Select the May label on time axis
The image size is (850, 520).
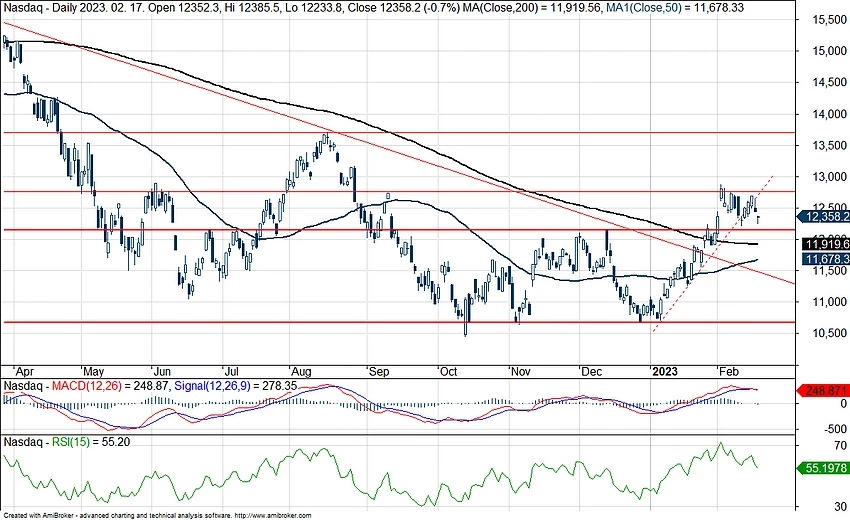(93, 372)
